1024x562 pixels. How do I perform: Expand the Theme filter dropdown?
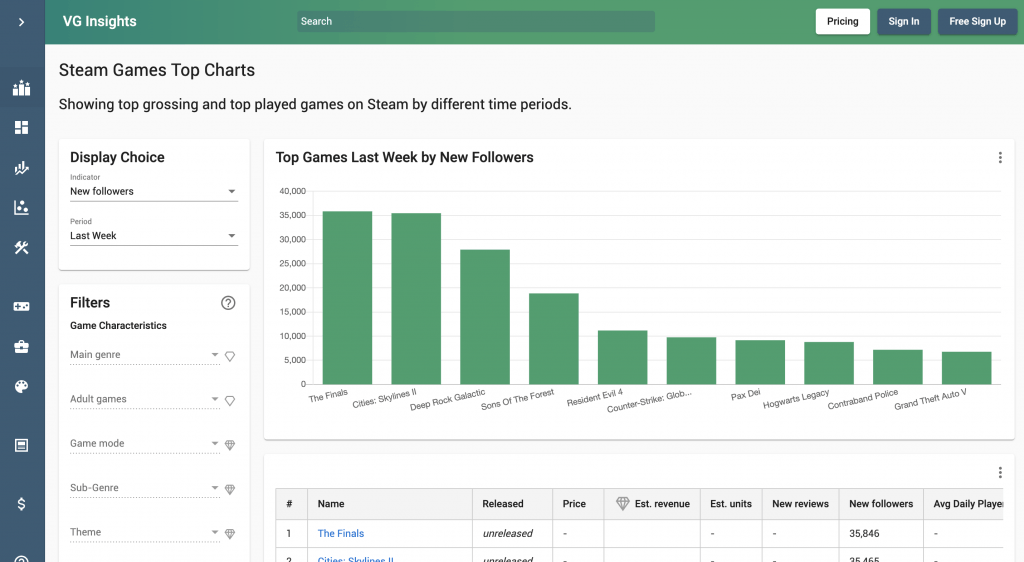click(x=144, y=533)
